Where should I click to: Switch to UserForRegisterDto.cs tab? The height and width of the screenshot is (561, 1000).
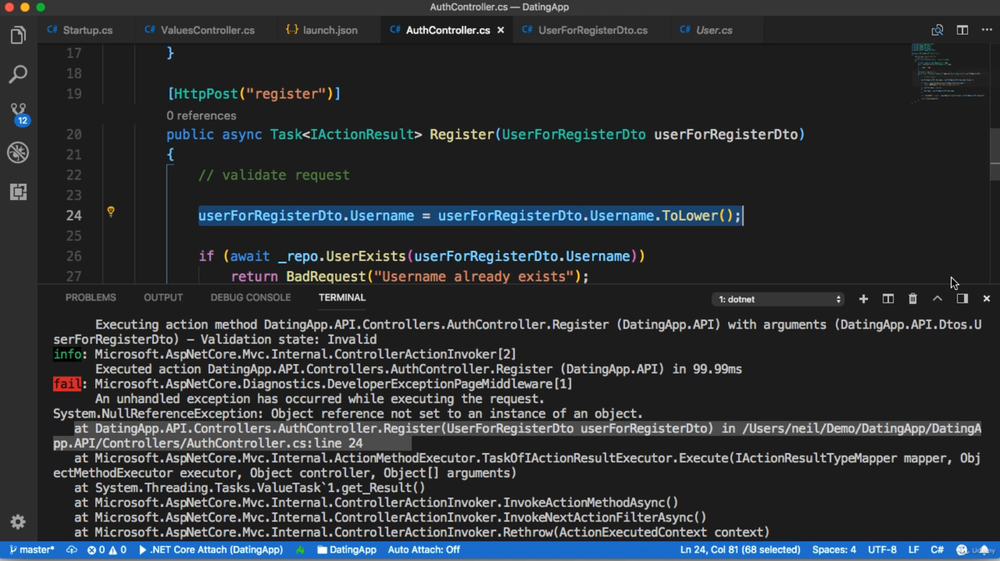(585, 30)
